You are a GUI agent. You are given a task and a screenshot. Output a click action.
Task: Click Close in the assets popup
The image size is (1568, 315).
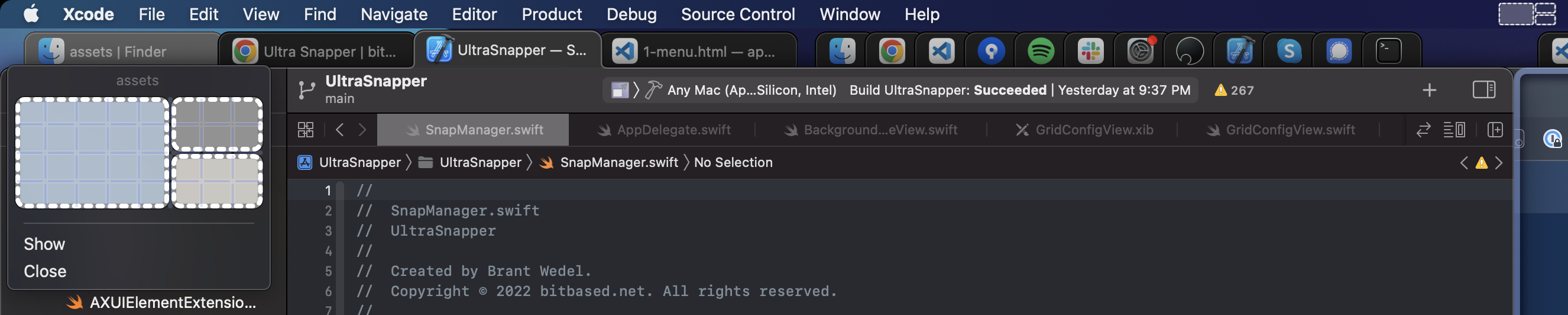tap(45, 271)
